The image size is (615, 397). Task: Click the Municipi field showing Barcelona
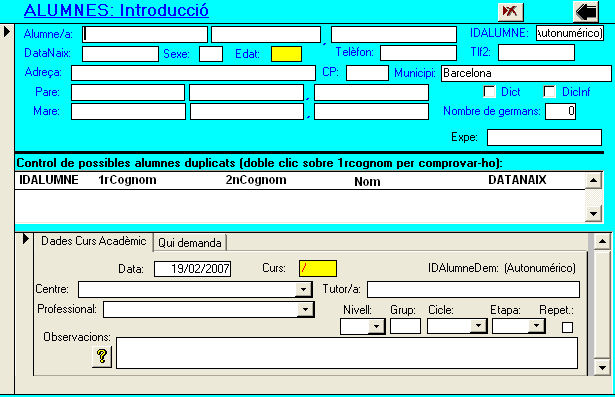526,73
